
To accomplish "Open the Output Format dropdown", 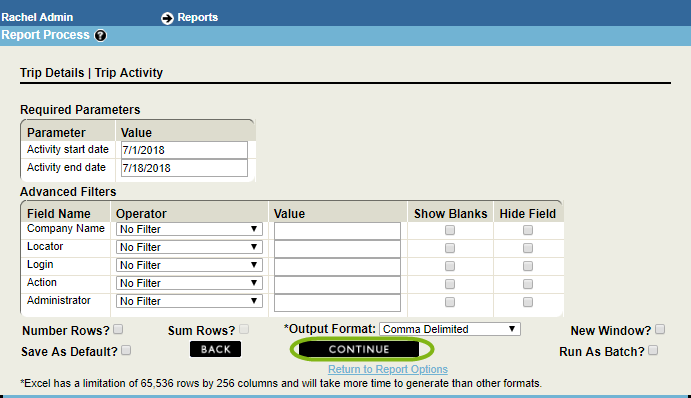I will click(450, 329).
